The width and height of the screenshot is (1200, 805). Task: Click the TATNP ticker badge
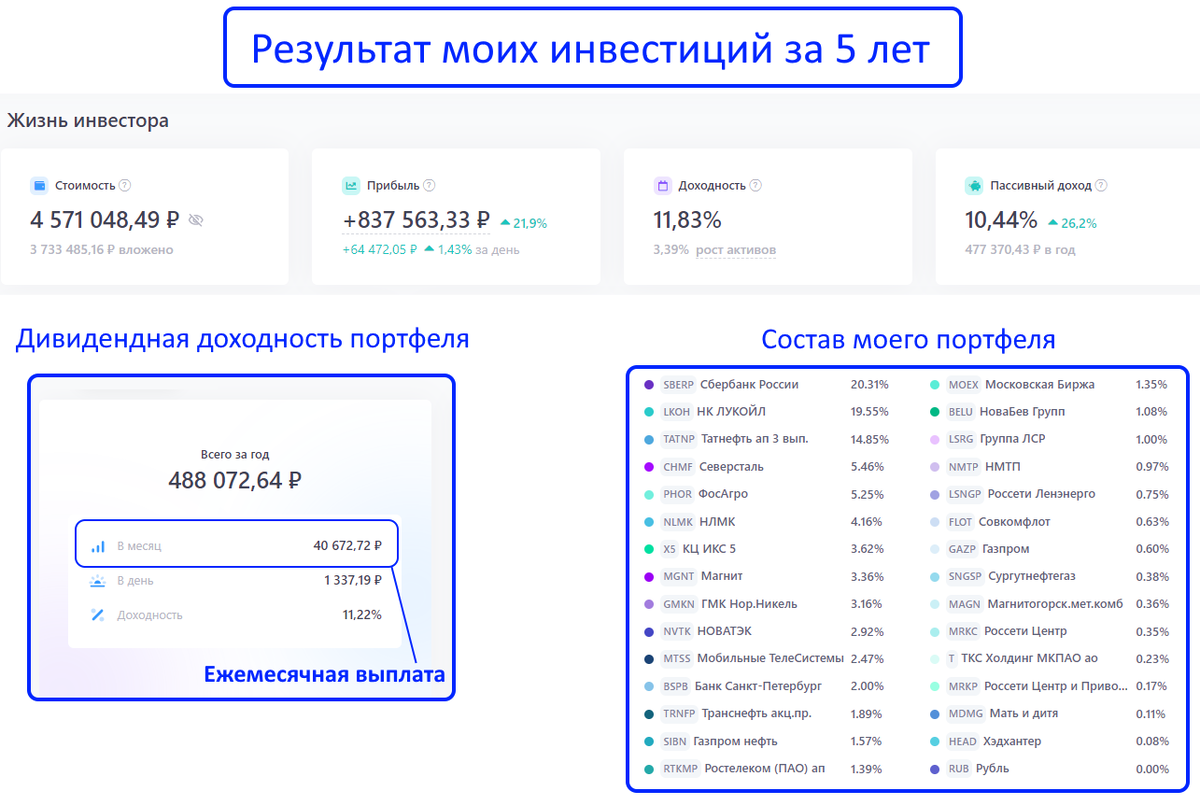click(679, 439)
